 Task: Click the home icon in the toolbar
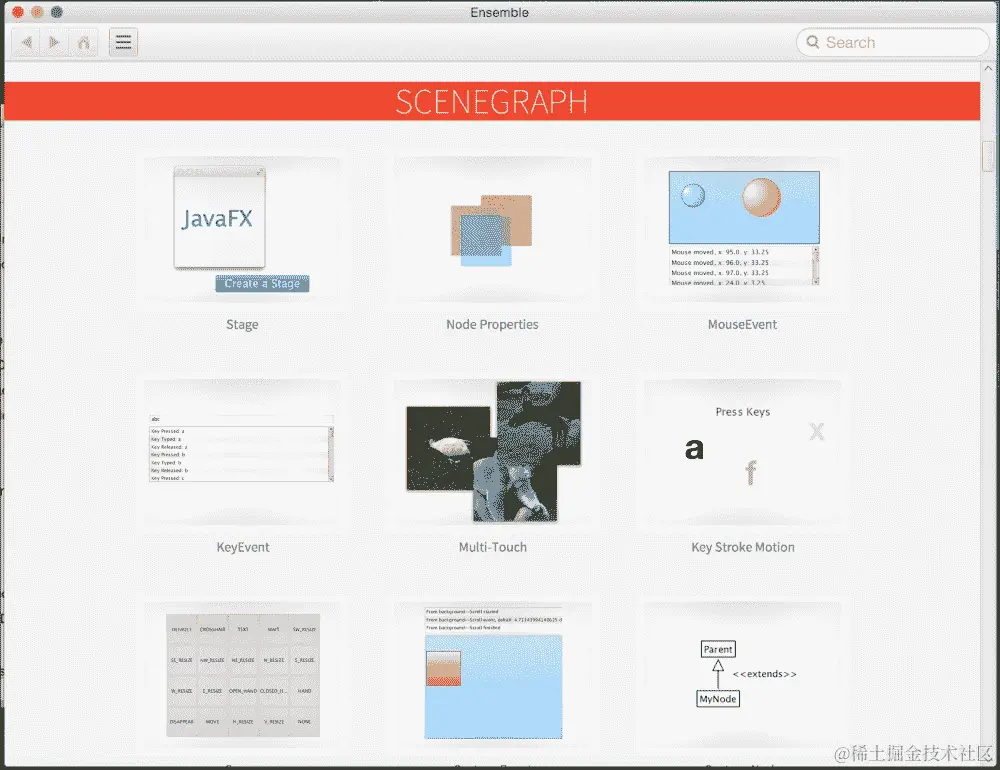pyautogui.click(x=84, y=42)
